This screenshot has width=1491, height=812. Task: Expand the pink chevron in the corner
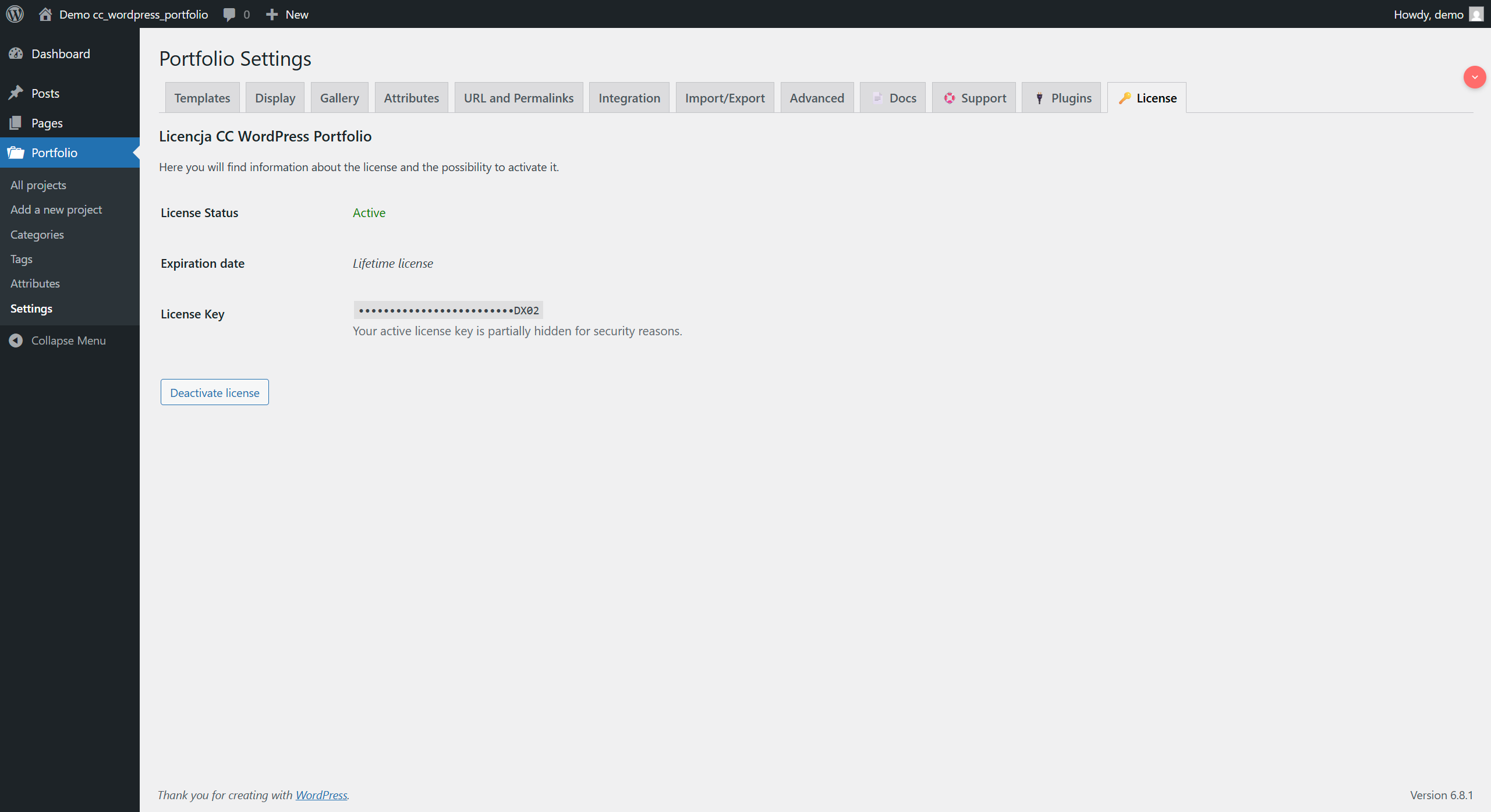(x=1474, y=77)
